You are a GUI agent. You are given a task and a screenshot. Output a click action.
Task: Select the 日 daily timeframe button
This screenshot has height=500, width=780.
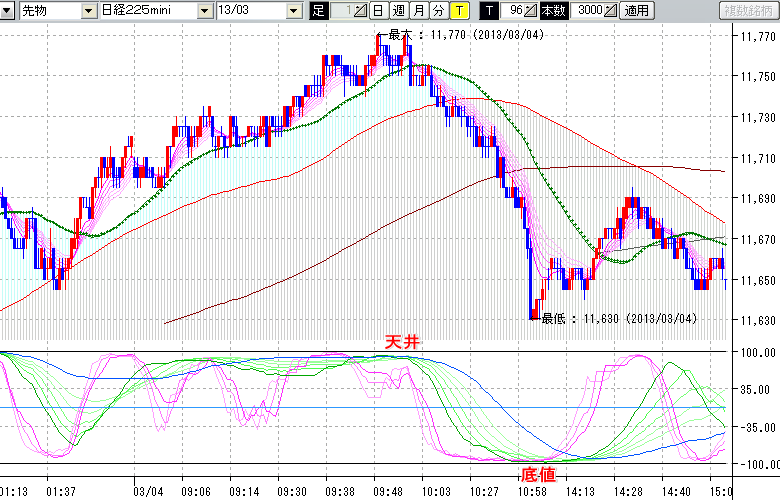(x=378, y=11)
